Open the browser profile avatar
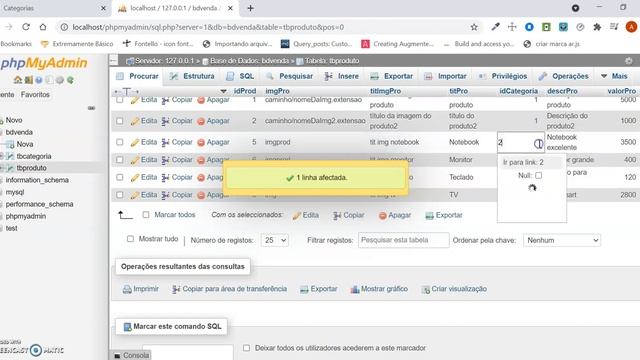Viewport: 640px width, 360px height. tap(631, 27)
